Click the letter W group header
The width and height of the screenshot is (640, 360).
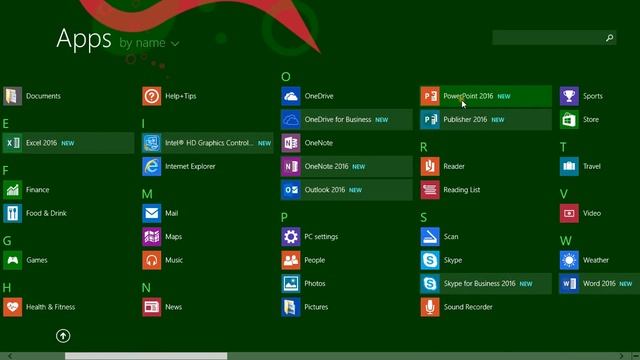coord(566,241)
